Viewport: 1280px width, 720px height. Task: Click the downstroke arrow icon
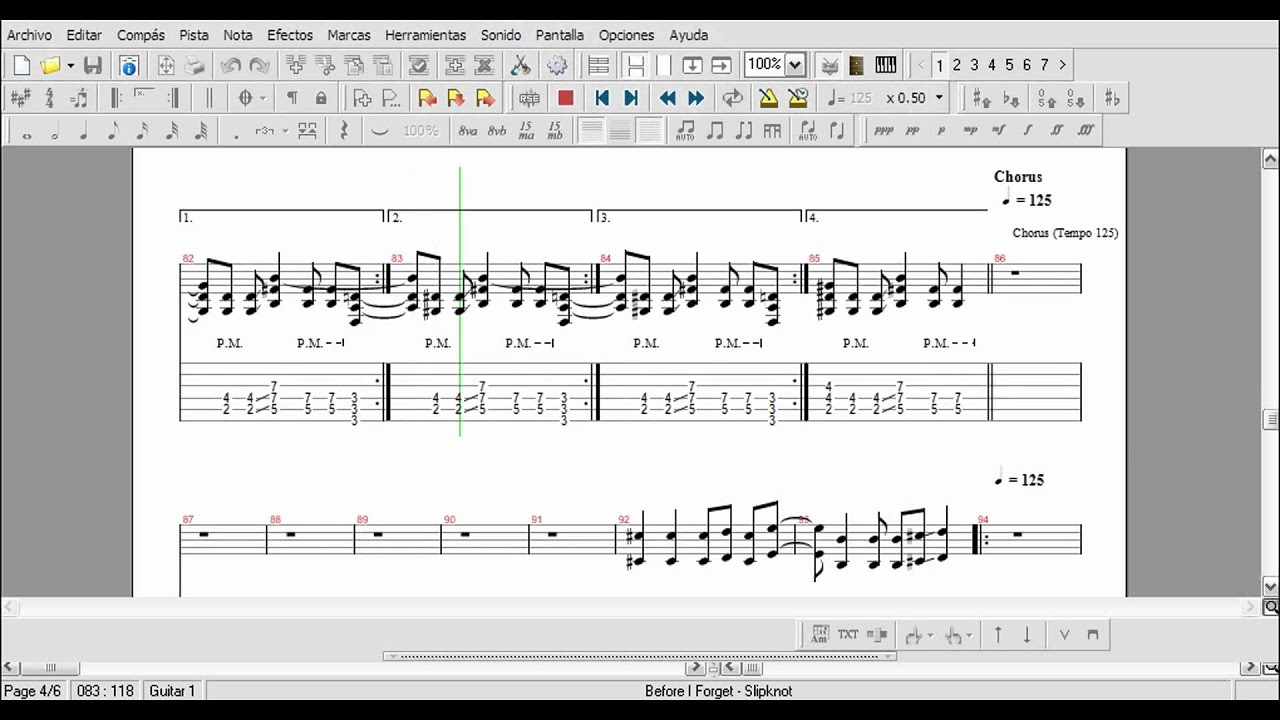pos(1027,634)
